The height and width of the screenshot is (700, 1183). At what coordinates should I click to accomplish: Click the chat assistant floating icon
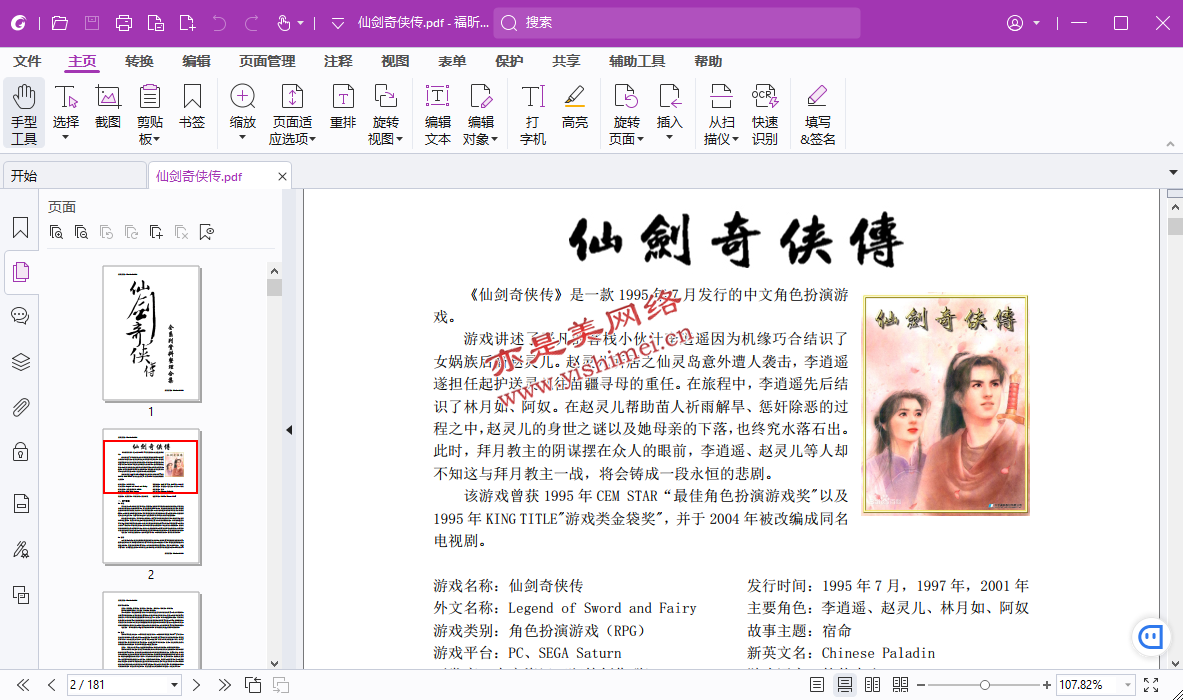point(1151,637)
